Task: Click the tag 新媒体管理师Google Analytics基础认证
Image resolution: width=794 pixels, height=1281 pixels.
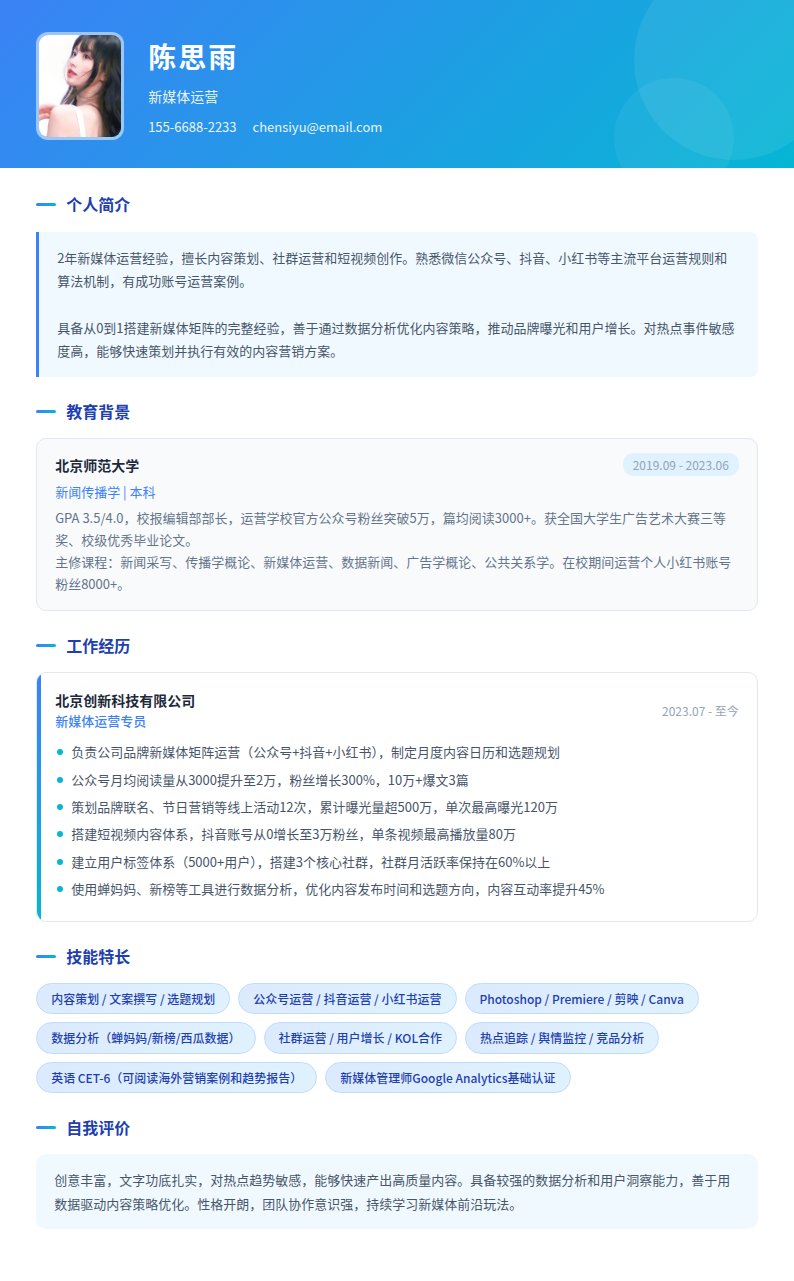Action: (x=447, y=1078)
